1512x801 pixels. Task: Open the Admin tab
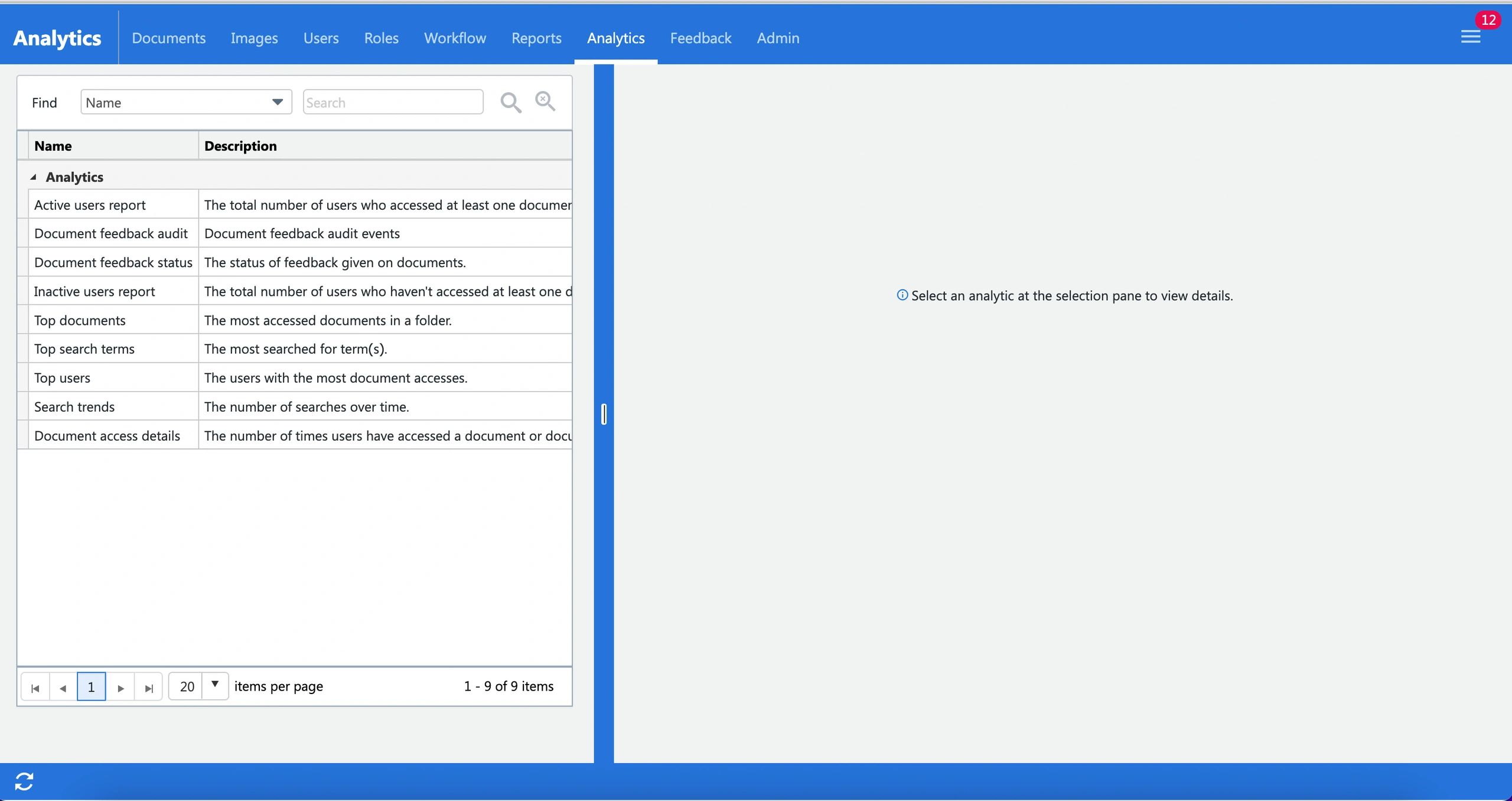point(778,38)
